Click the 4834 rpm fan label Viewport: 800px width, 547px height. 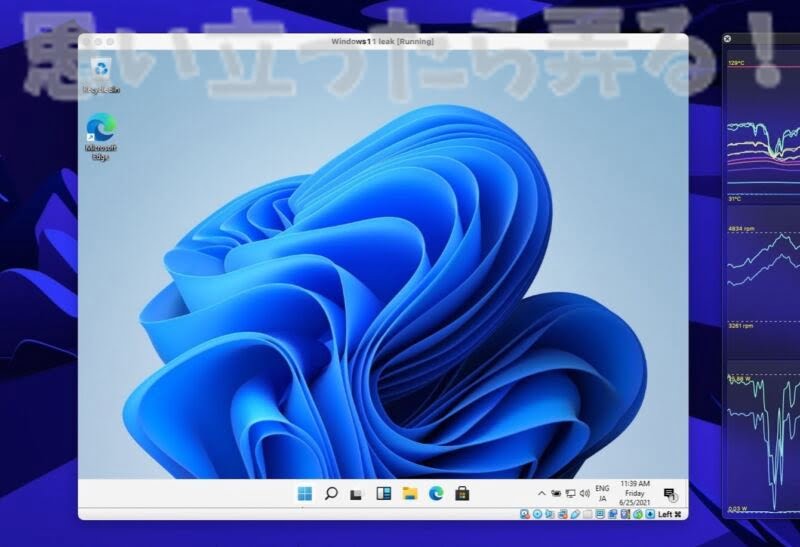coord(741,229)
